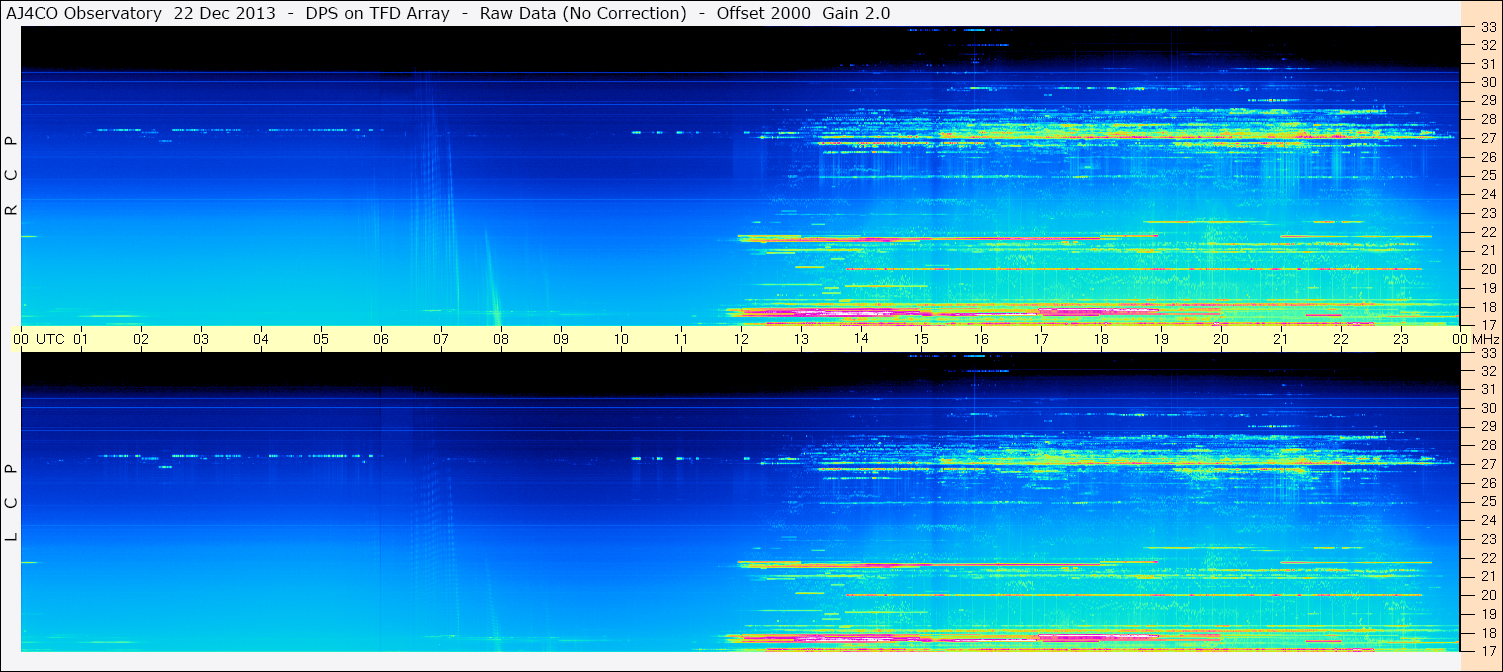Select the 27 MHz tick on the RCP scale
1503x672 pixels.
coord(1487,138)
